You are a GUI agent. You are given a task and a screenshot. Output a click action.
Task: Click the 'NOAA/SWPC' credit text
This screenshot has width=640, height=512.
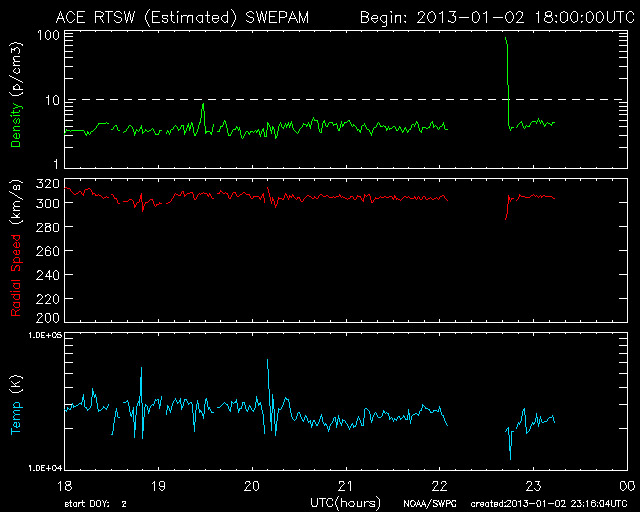[429, 504]
